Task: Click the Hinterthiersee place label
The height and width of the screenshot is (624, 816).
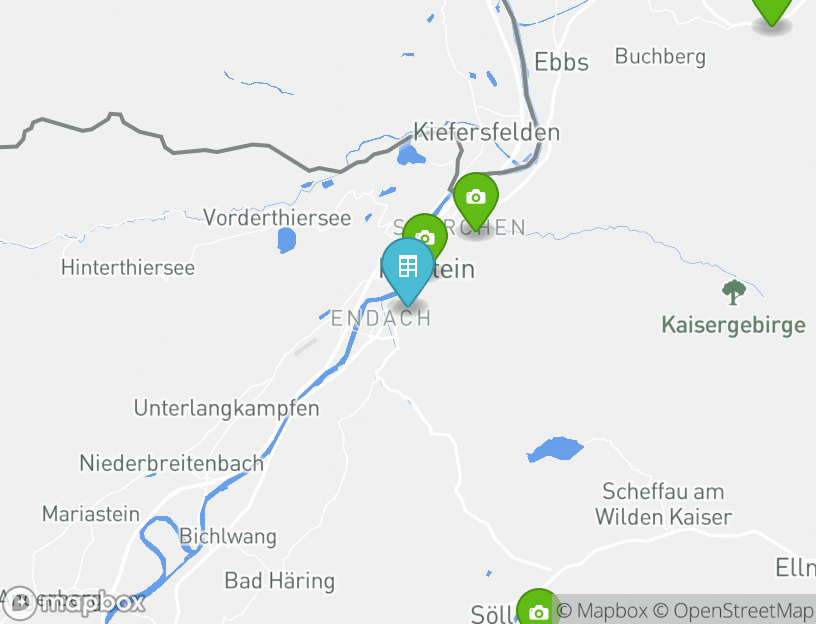Action: tap(128, 268)
